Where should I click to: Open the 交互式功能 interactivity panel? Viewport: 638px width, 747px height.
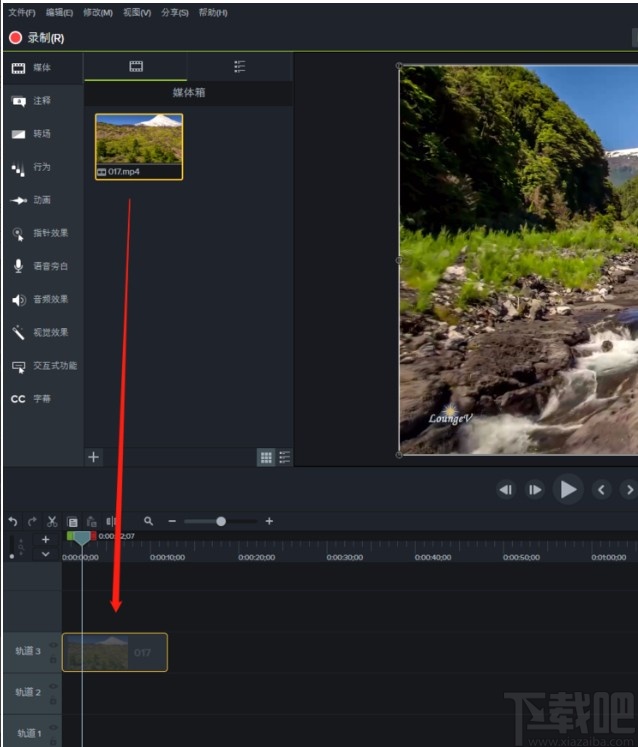point(43,366)
